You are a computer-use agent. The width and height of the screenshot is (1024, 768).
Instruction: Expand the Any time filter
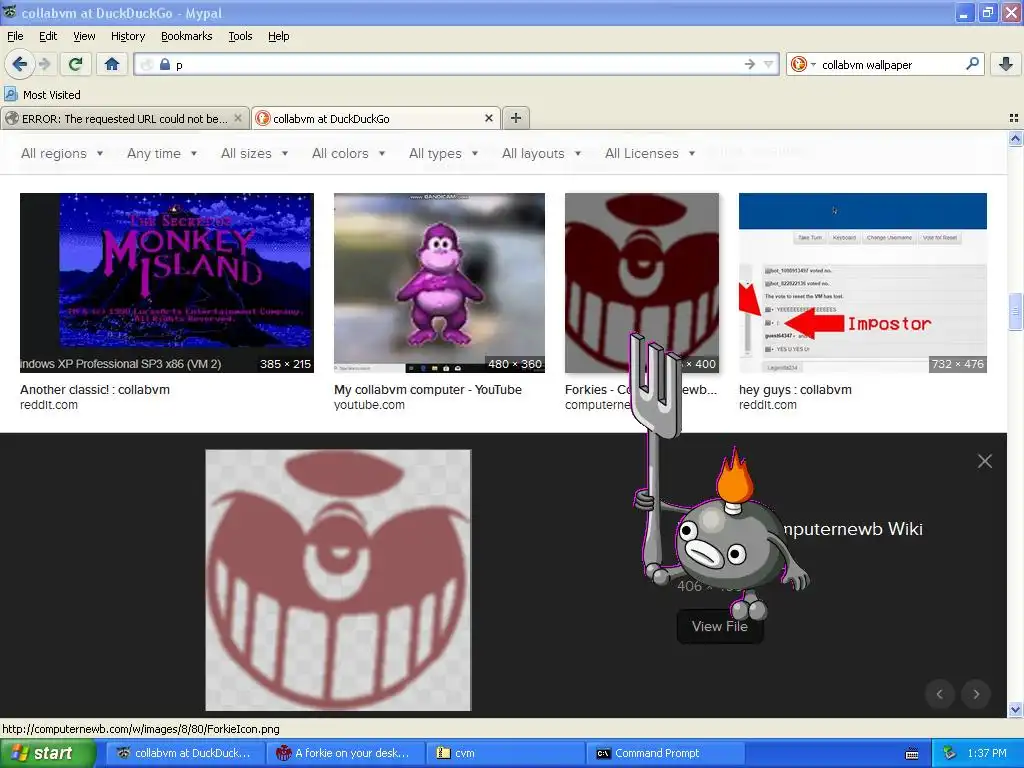[x=162, y=153]
